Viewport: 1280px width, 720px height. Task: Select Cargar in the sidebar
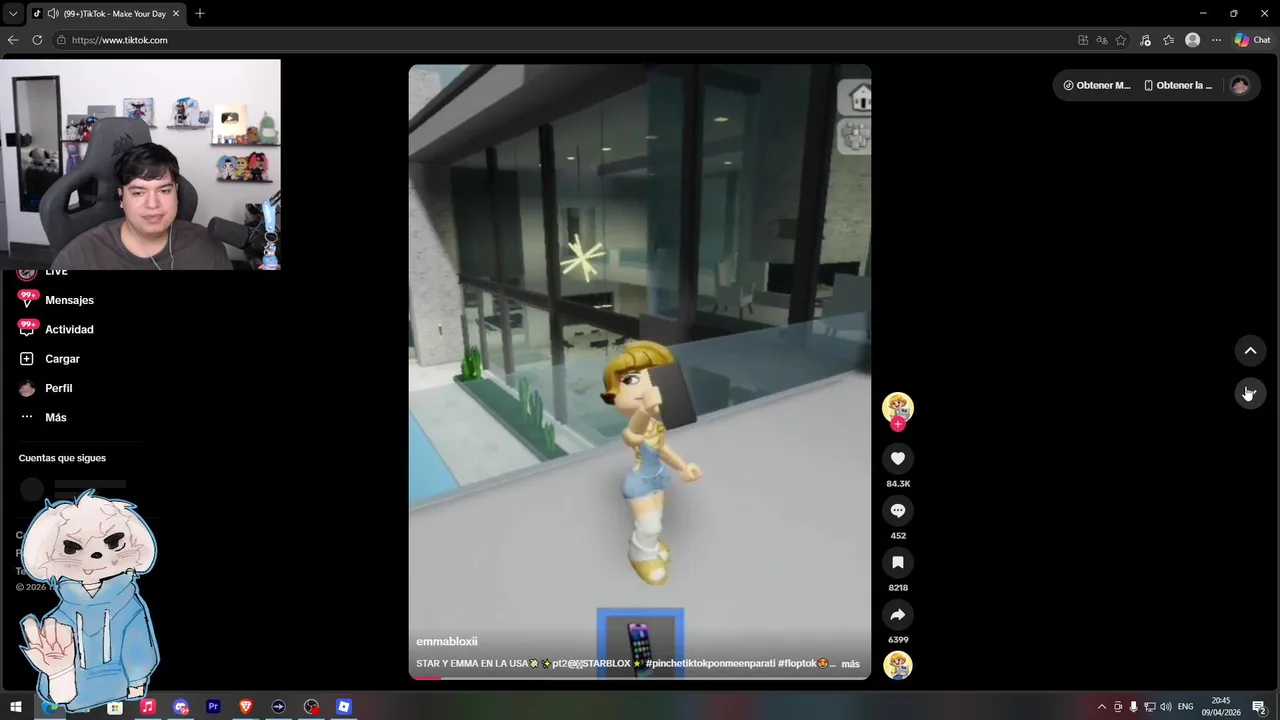click(x=49, y=359)
